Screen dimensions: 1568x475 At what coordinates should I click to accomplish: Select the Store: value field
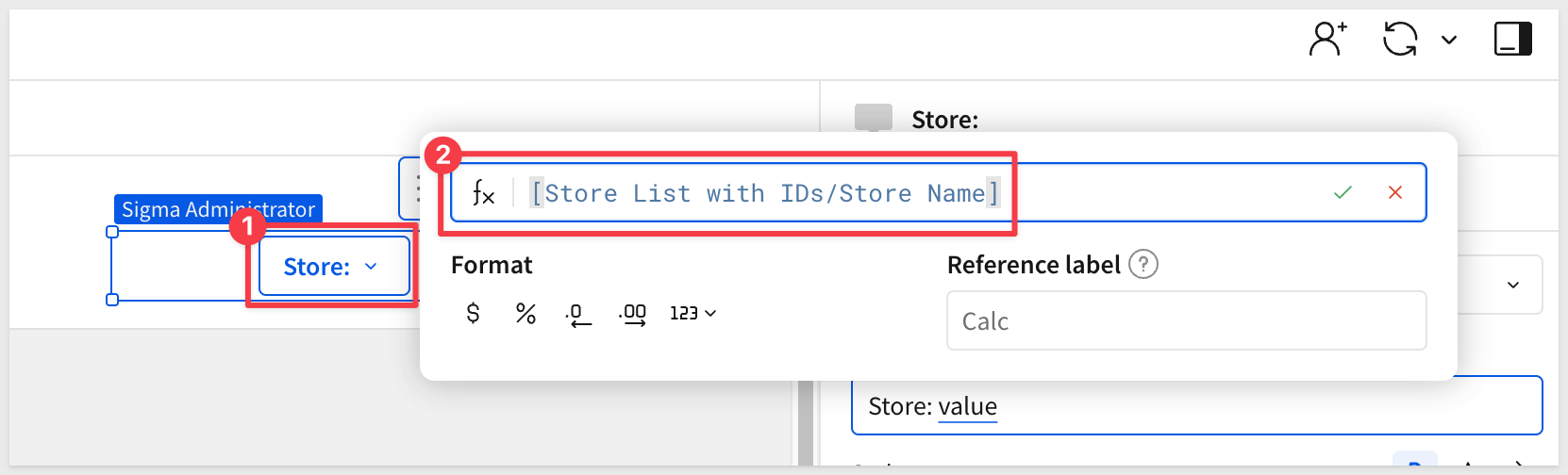click(1196, 406)
